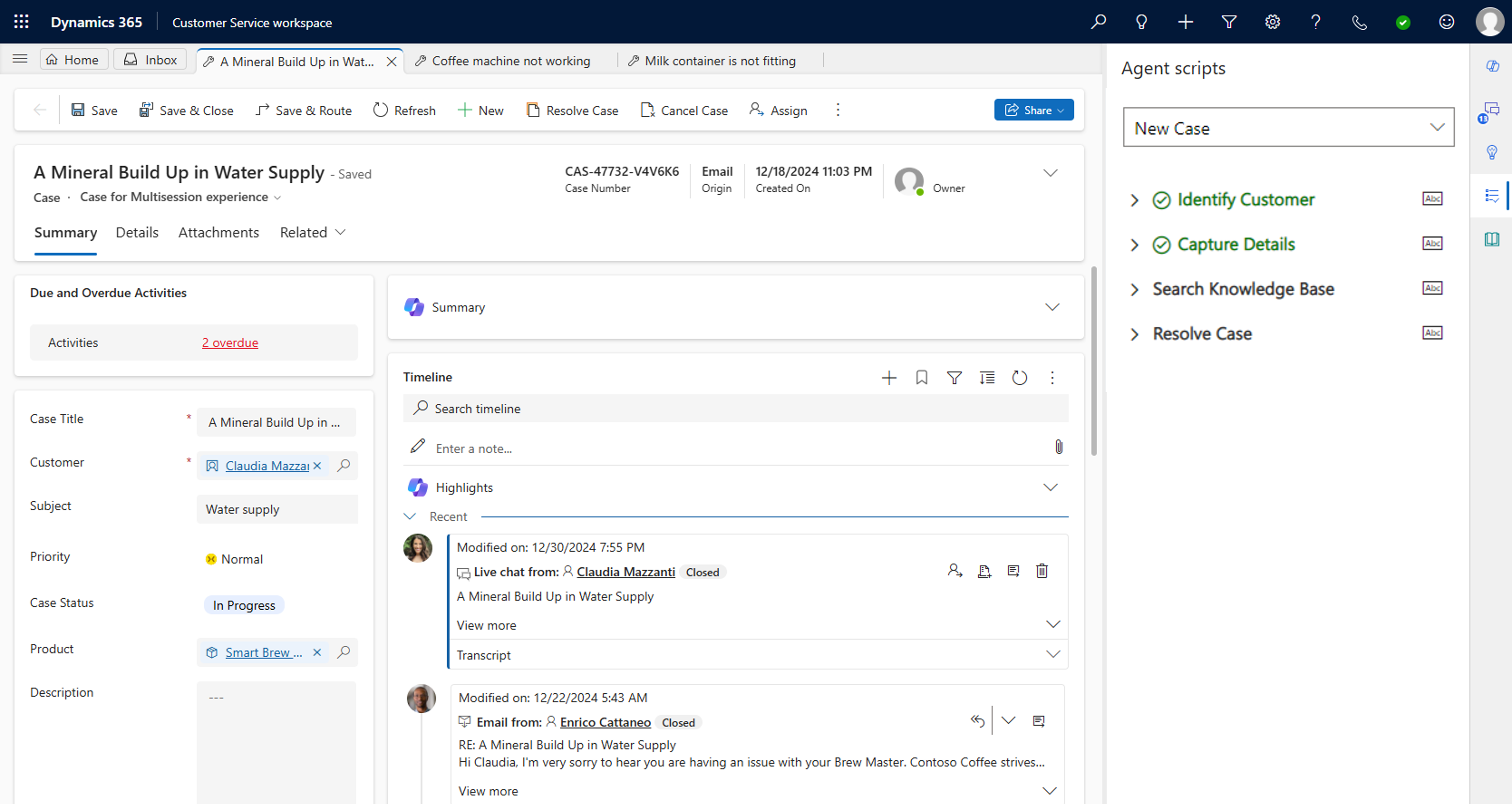The image size is (1512, 804).
Task: Assign the live chat record icon
Action: pyautogui.click(x=955, y=570)
